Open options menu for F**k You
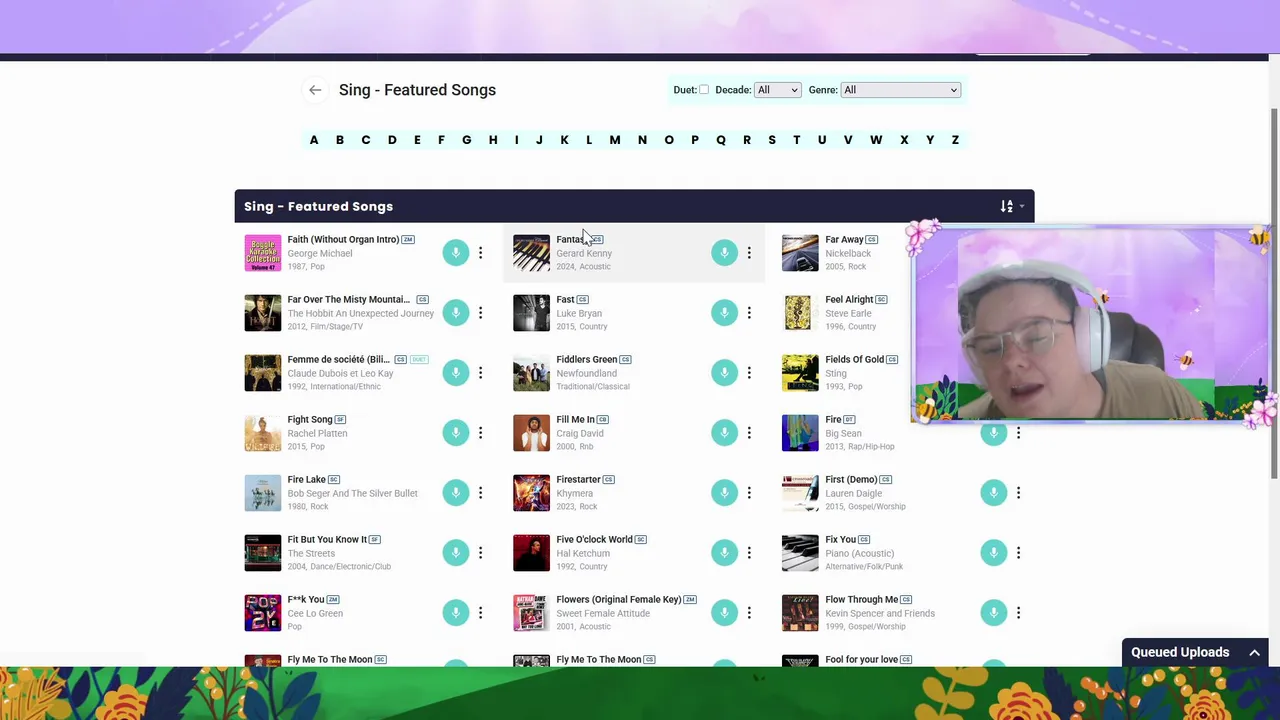This screenshot has height=720, width=1280. point(480,613)
